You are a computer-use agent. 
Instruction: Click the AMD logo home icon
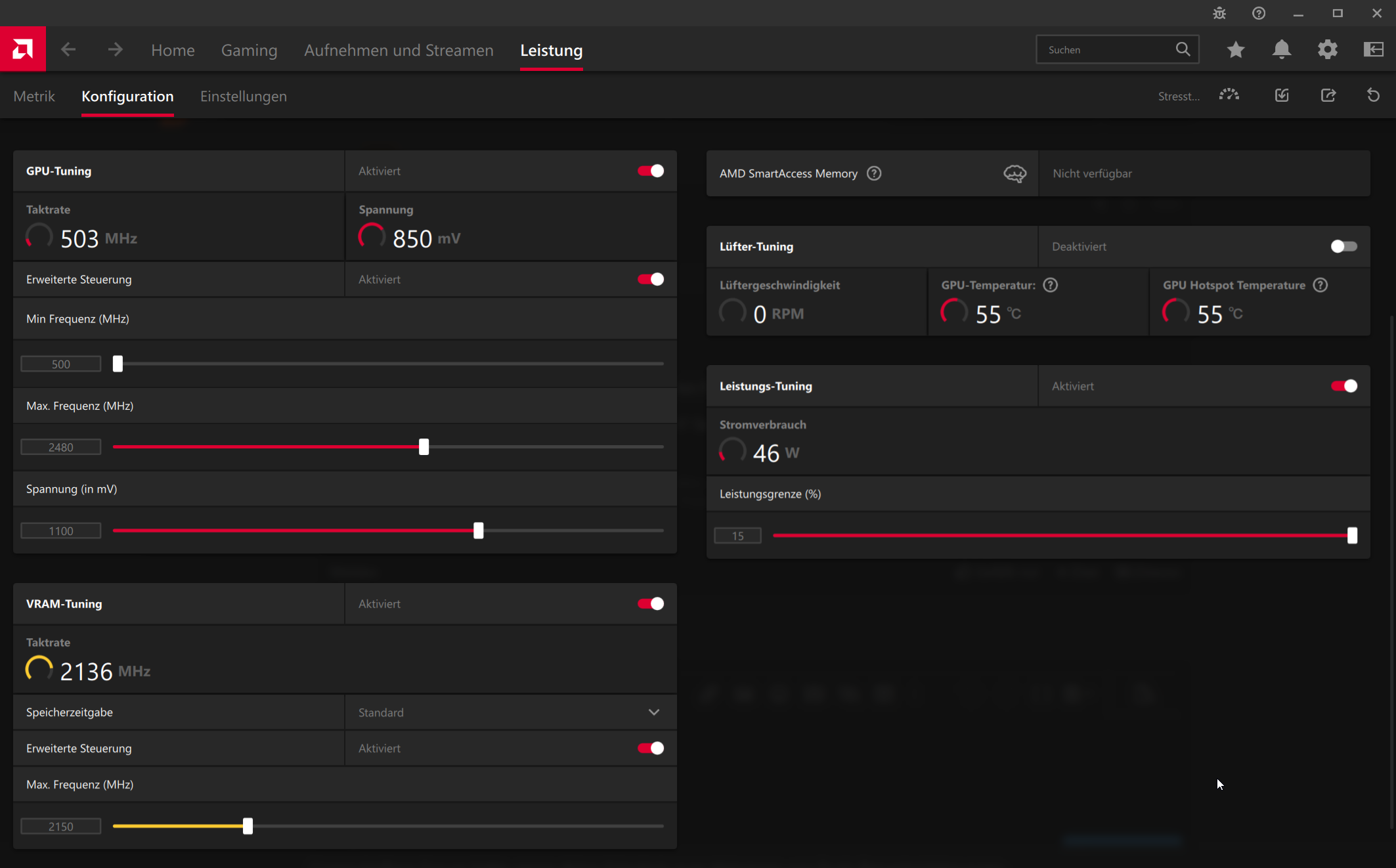22,49
